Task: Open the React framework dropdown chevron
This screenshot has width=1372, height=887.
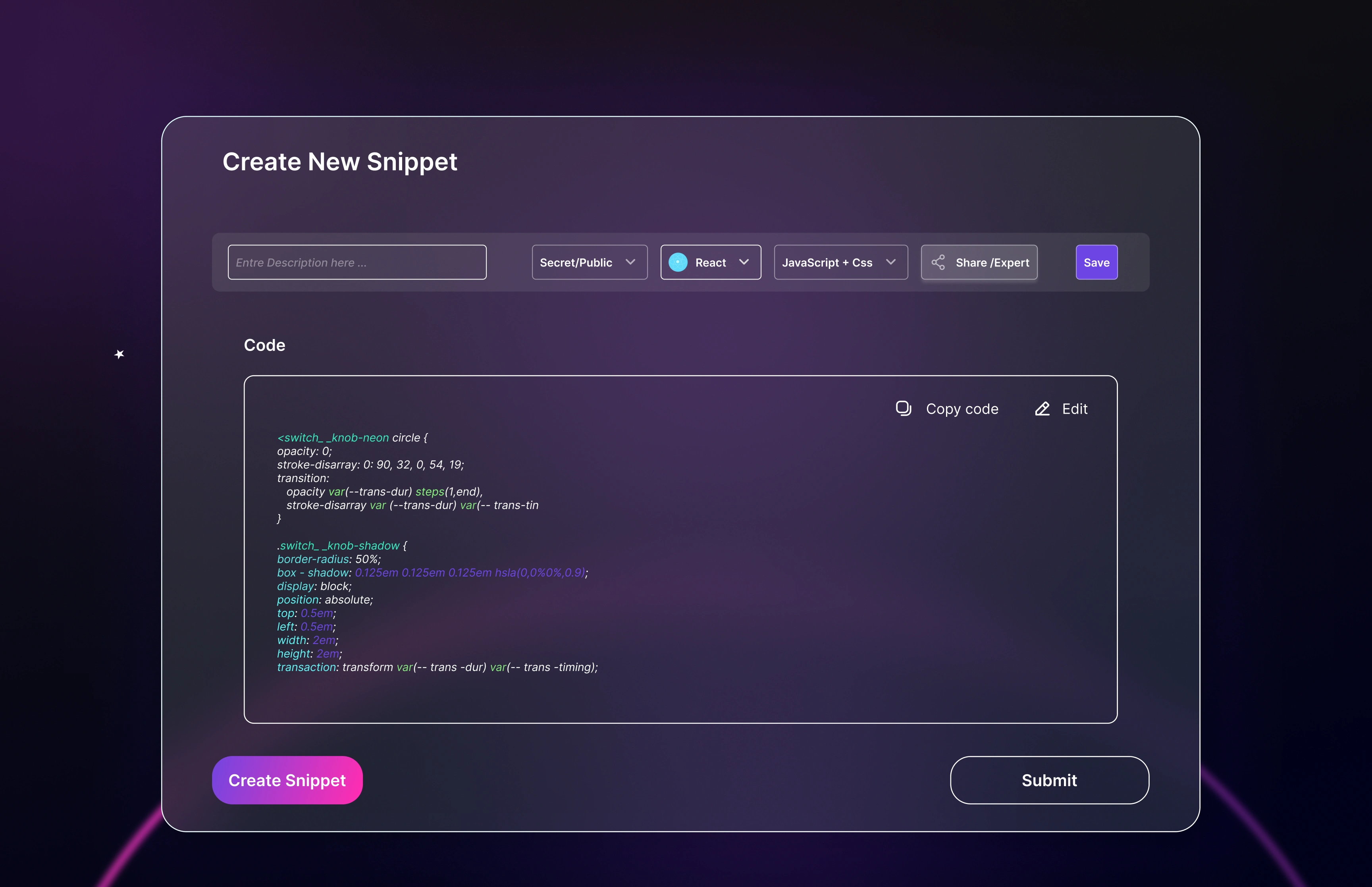Action: tap(744, 262)
